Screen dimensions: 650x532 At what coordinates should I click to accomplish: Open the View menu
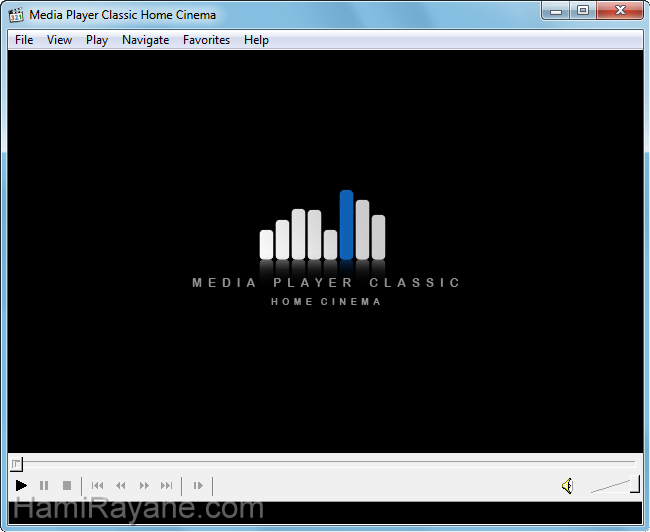59,40
